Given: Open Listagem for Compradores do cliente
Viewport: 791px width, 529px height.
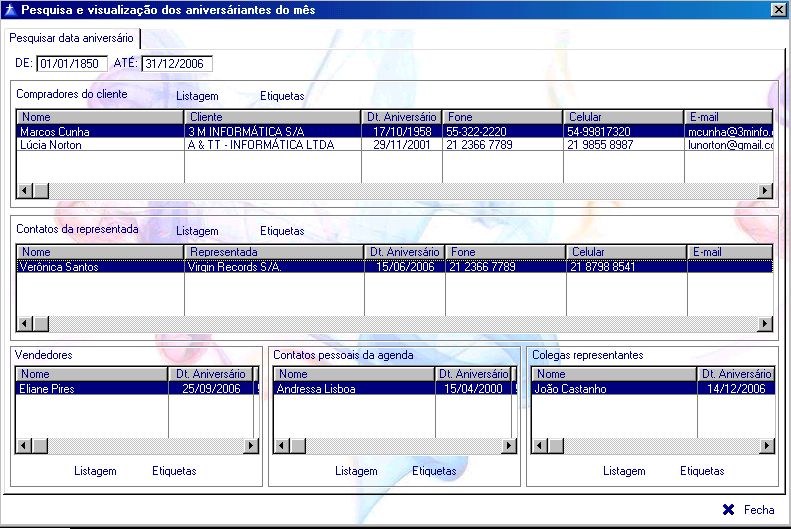Looking at the screenshot, I should 197,96.
